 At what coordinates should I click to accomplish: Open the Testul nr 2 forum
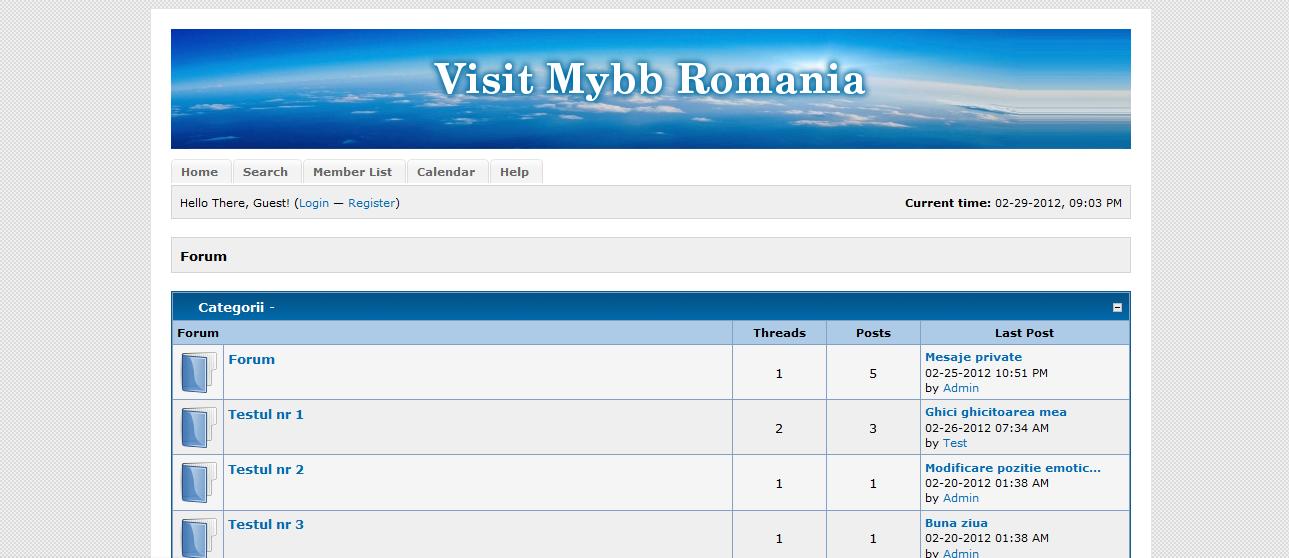click(265, 470)
